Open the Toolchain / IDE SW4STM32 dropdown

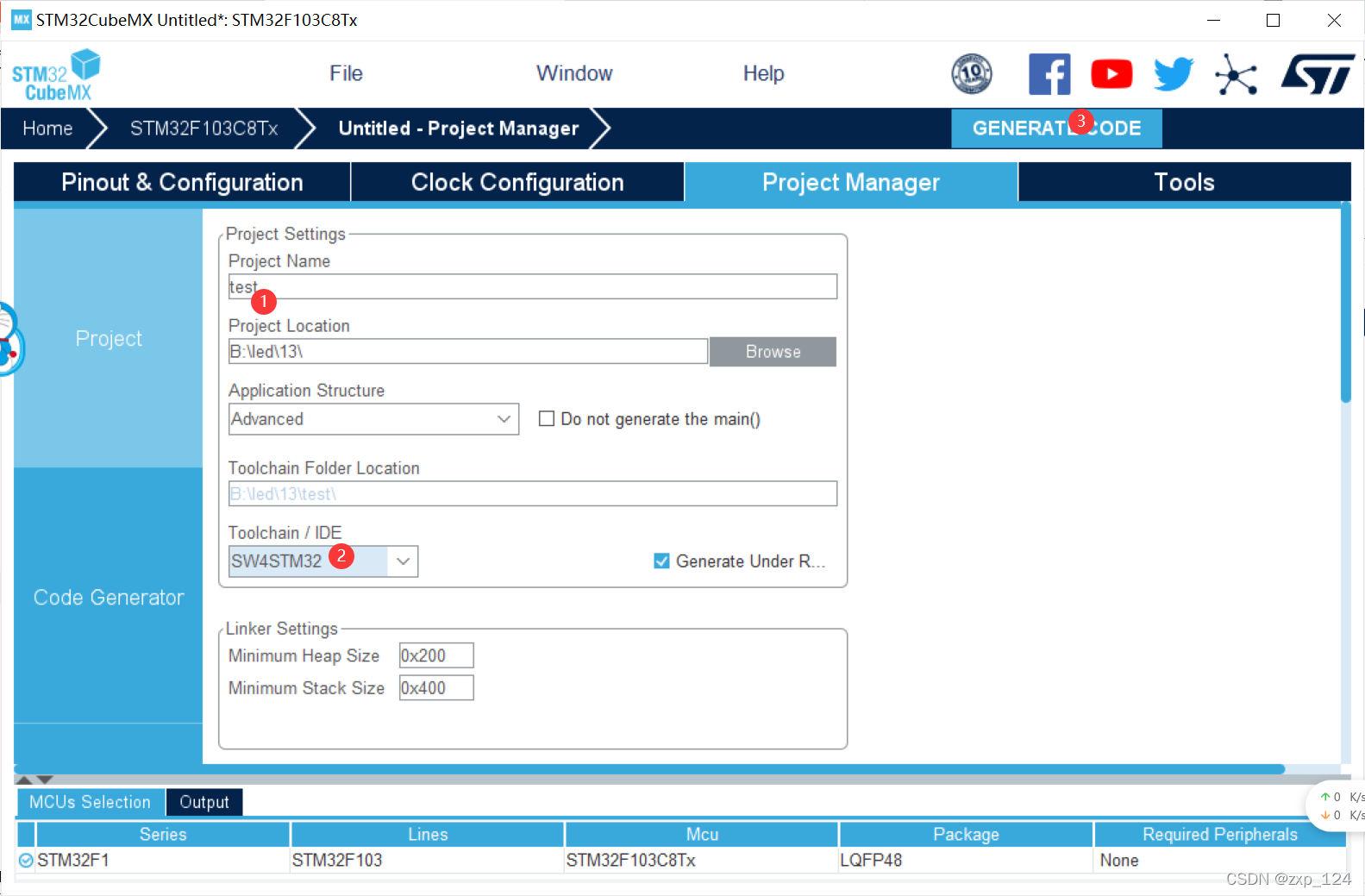322,561
